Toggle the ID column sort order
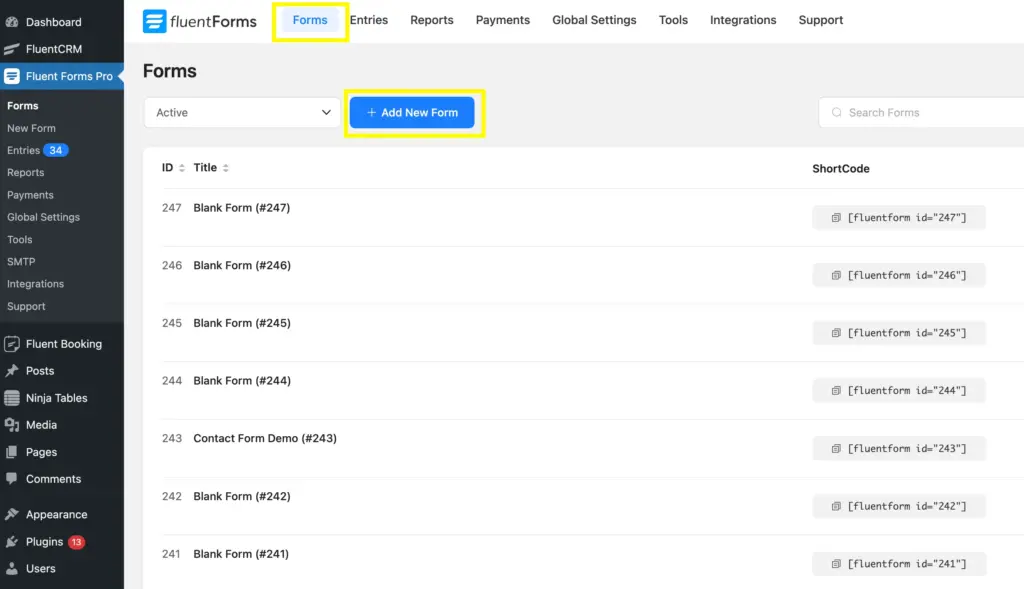This screenshot has width=1024, height=589. (x=182, y=168)
